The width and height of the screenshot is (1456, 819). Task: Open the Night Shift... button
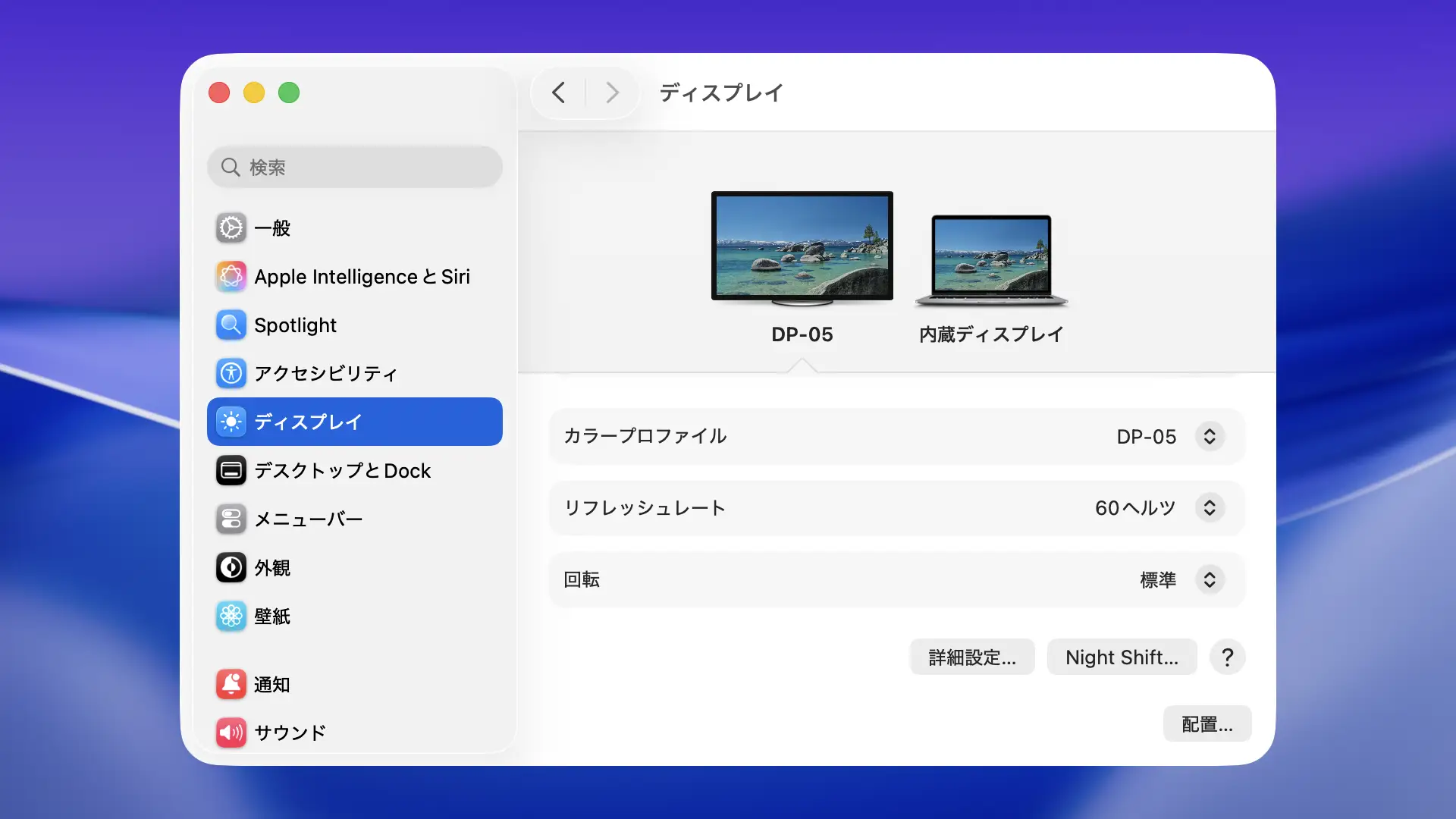[x=1122, y=657]
